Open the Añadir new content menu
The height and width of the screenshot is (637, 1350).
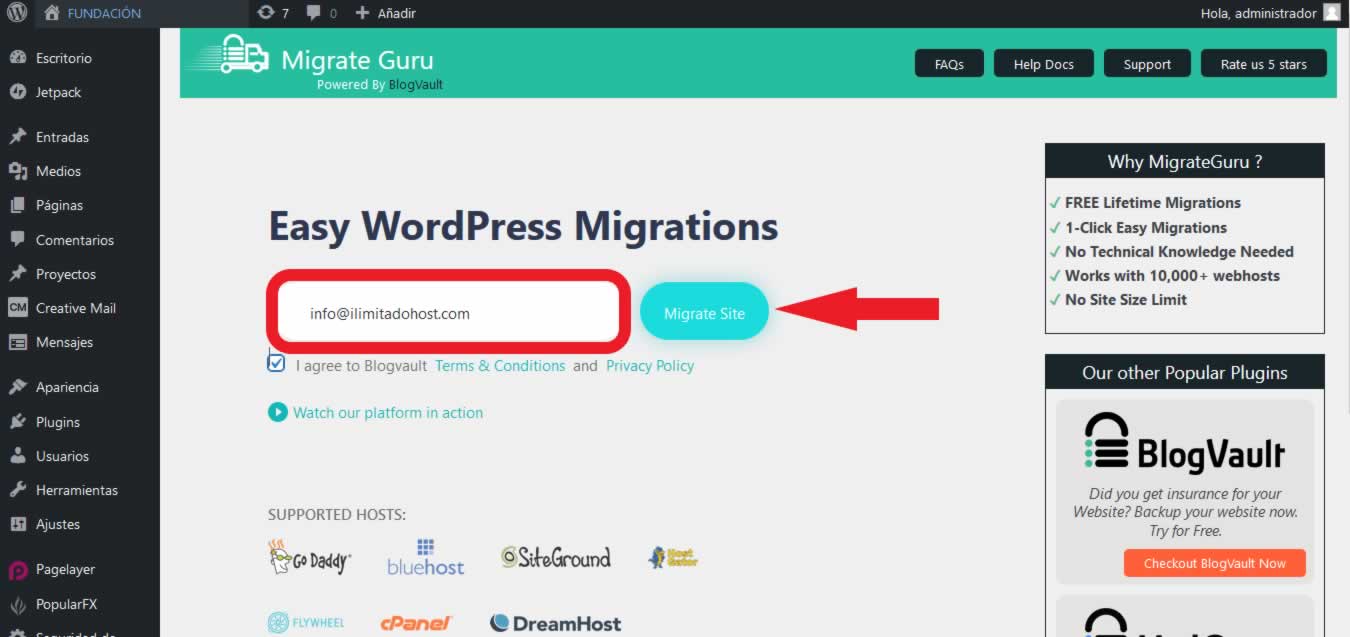click(386, 13)
